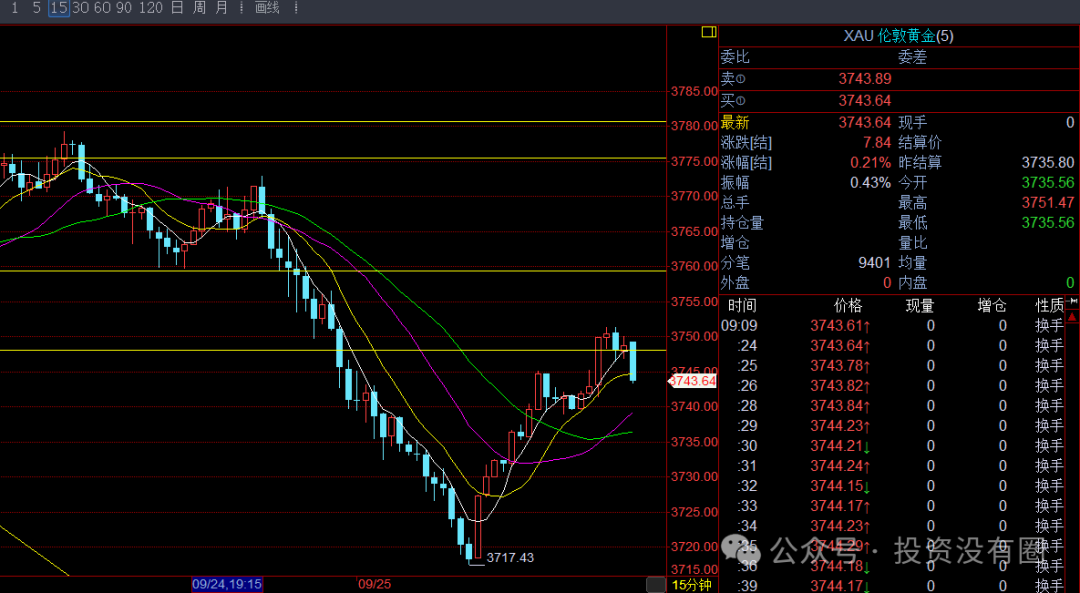Click the 昨结算 value 3735.80
This screenshot has width=1080, height=593.
(1048, 163)
